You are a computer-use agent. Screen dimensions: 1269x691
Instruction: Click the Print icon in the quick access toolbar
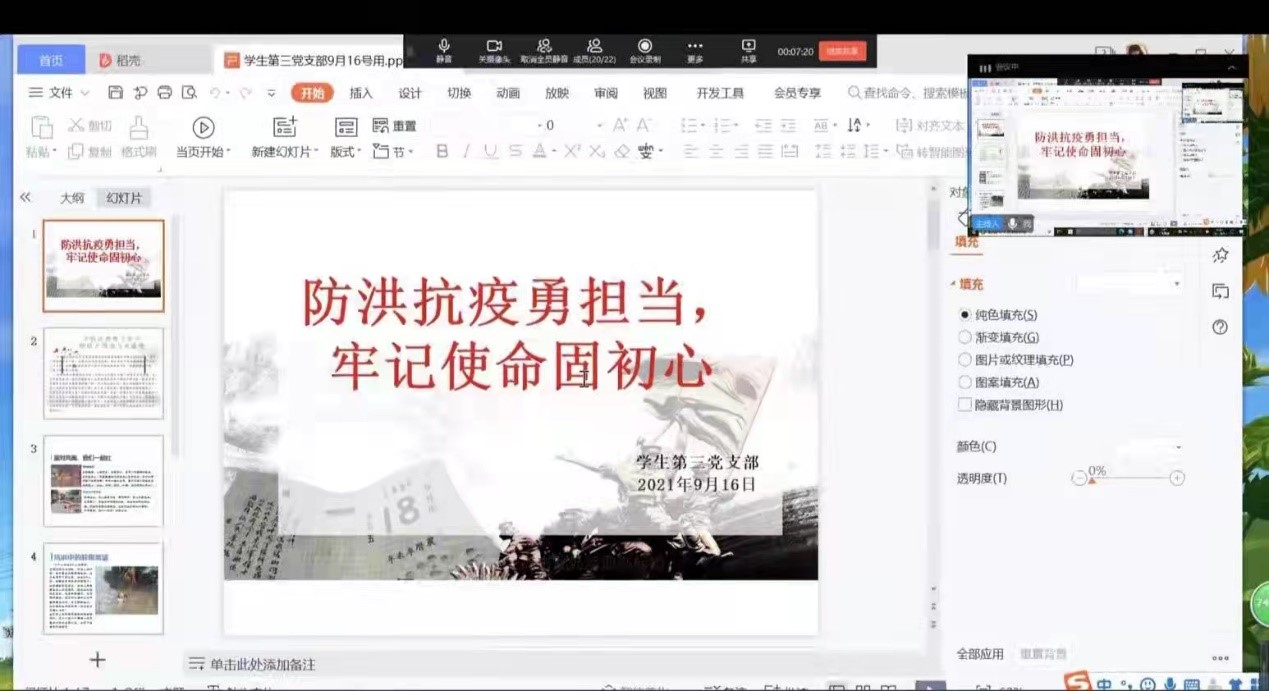[x=165, y=93]
